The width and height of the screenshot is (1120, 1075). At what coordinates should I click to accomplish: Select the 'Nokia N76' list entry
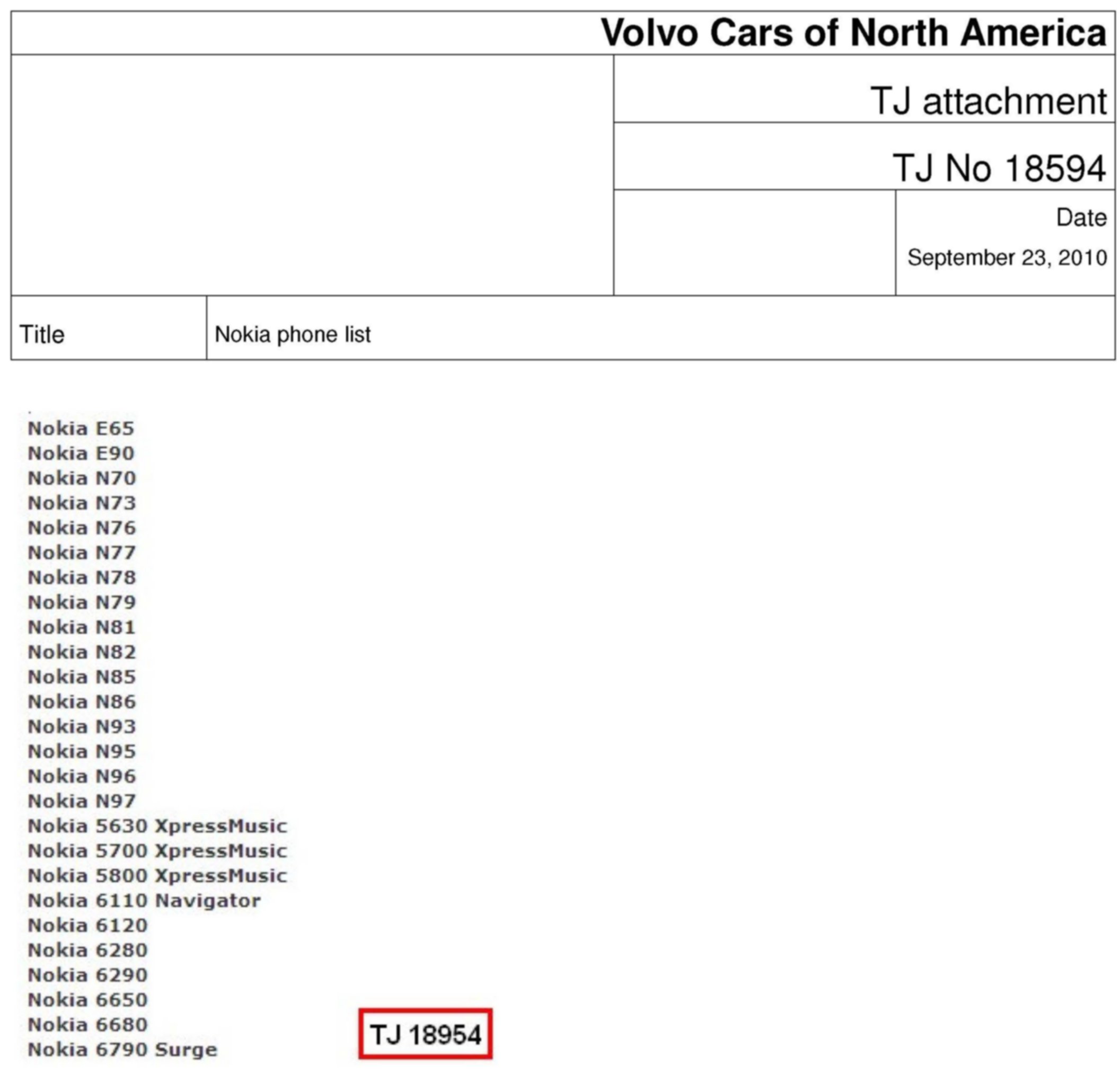pyautogui.click(x=82, y=527)
